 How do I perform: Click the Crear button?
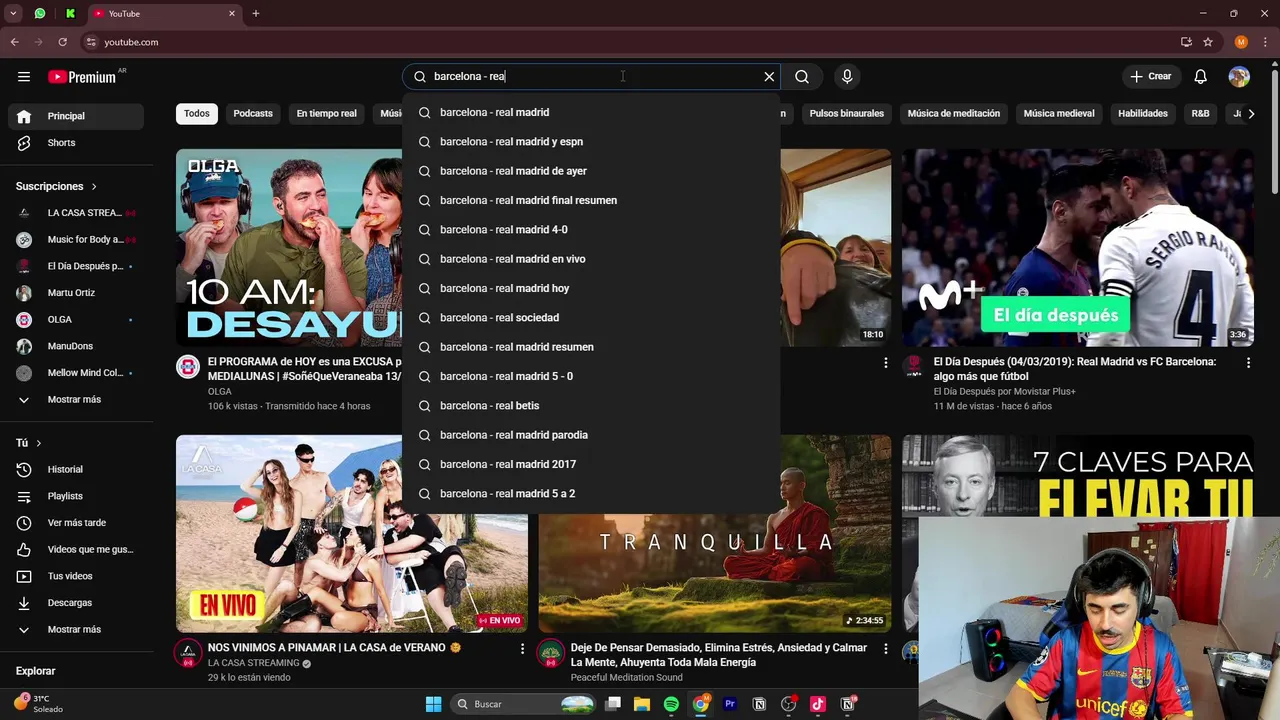click(1150, 77)
